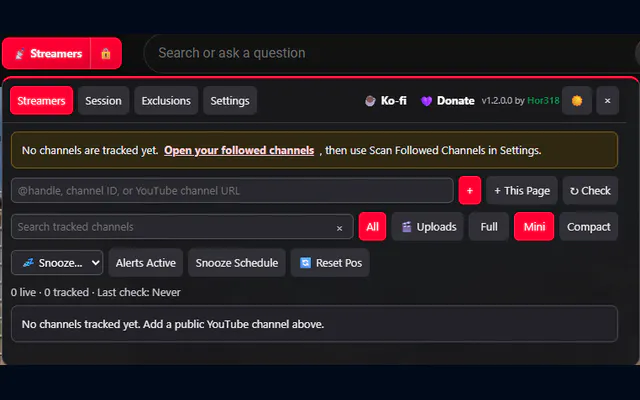Image resolution: width=640 pixels, height=400 pixels.
Task: Select the All filter
Action: [x=372, y=227]
